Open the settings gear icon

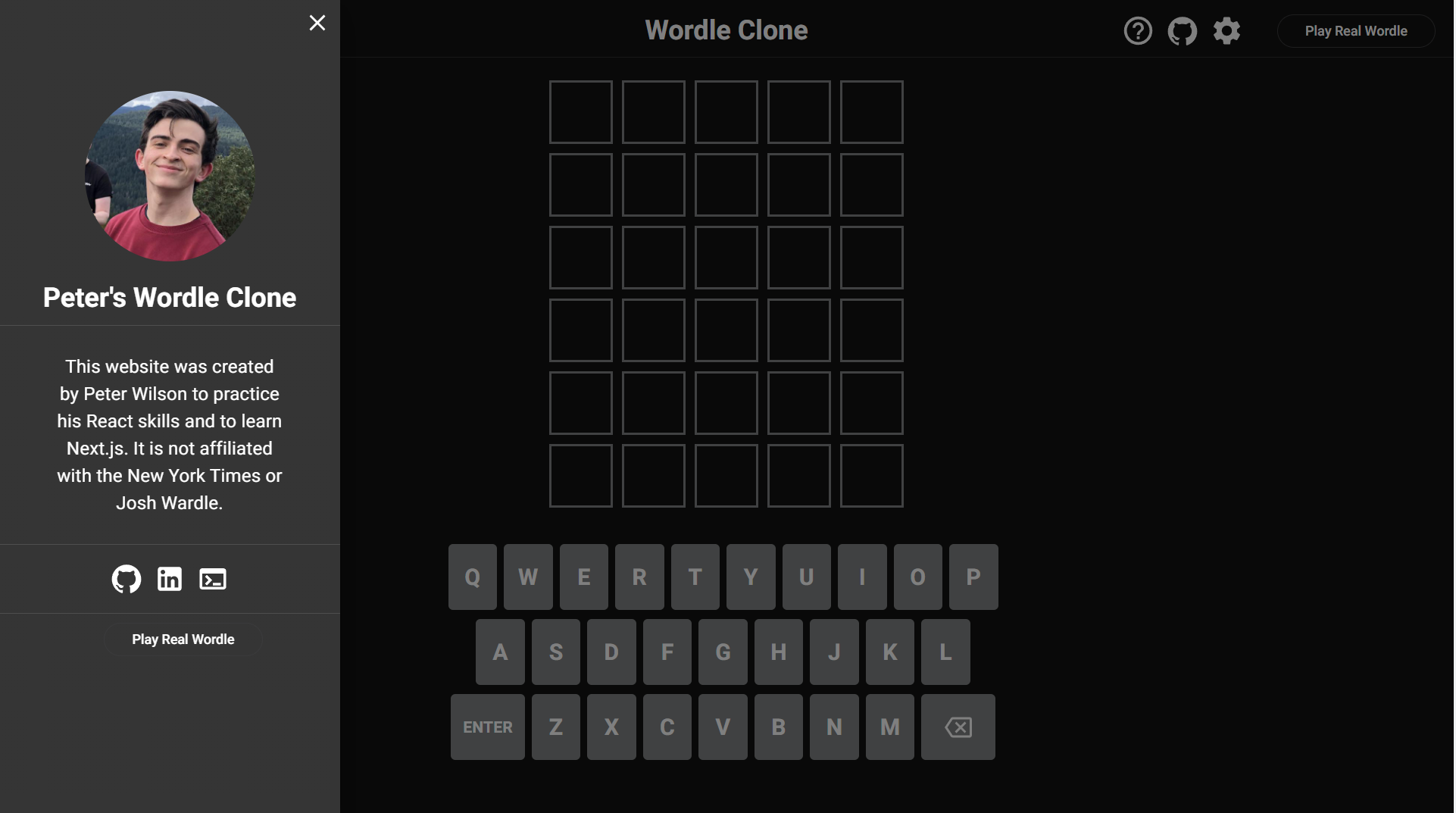tap(1226, 31)
